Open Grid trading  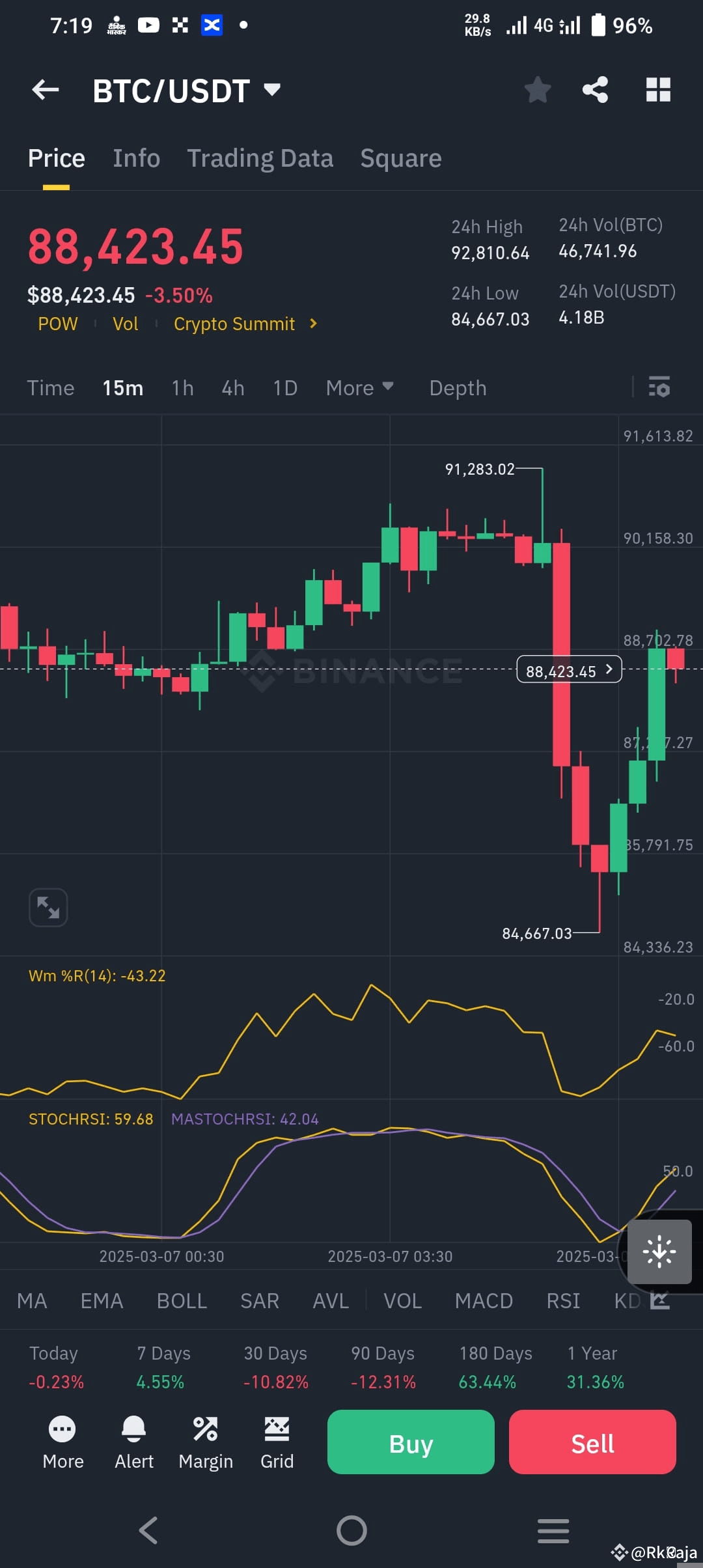277,1443
